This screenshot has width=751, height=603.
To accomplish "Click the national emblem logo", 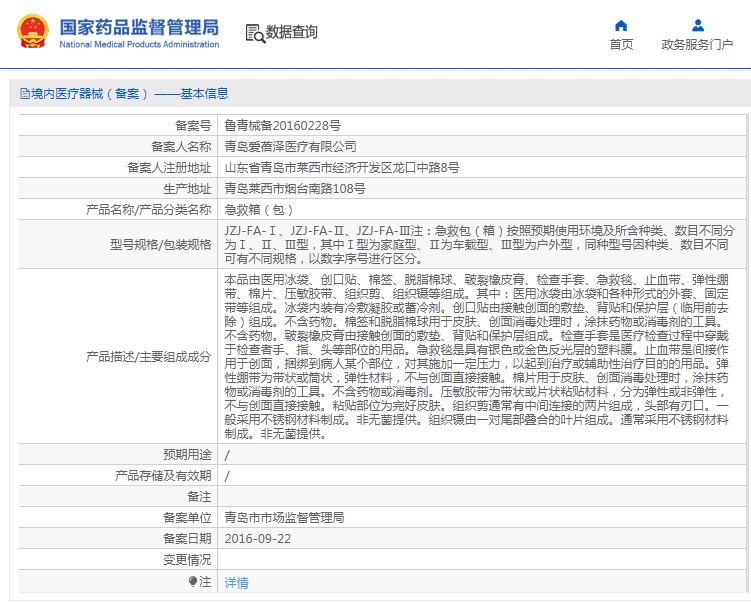I will tap(31, 32).
